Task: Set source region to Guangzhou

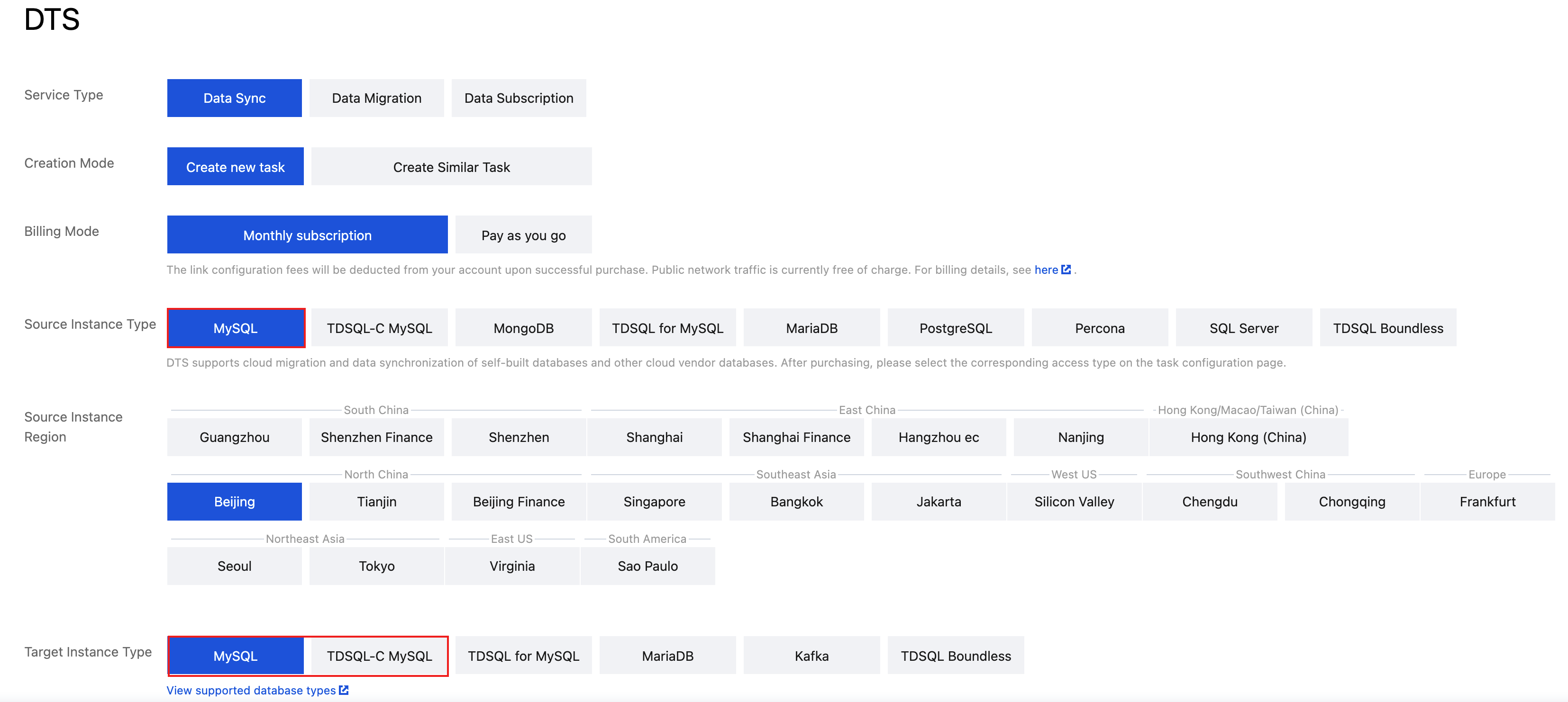Action: [x=234, y=437]
